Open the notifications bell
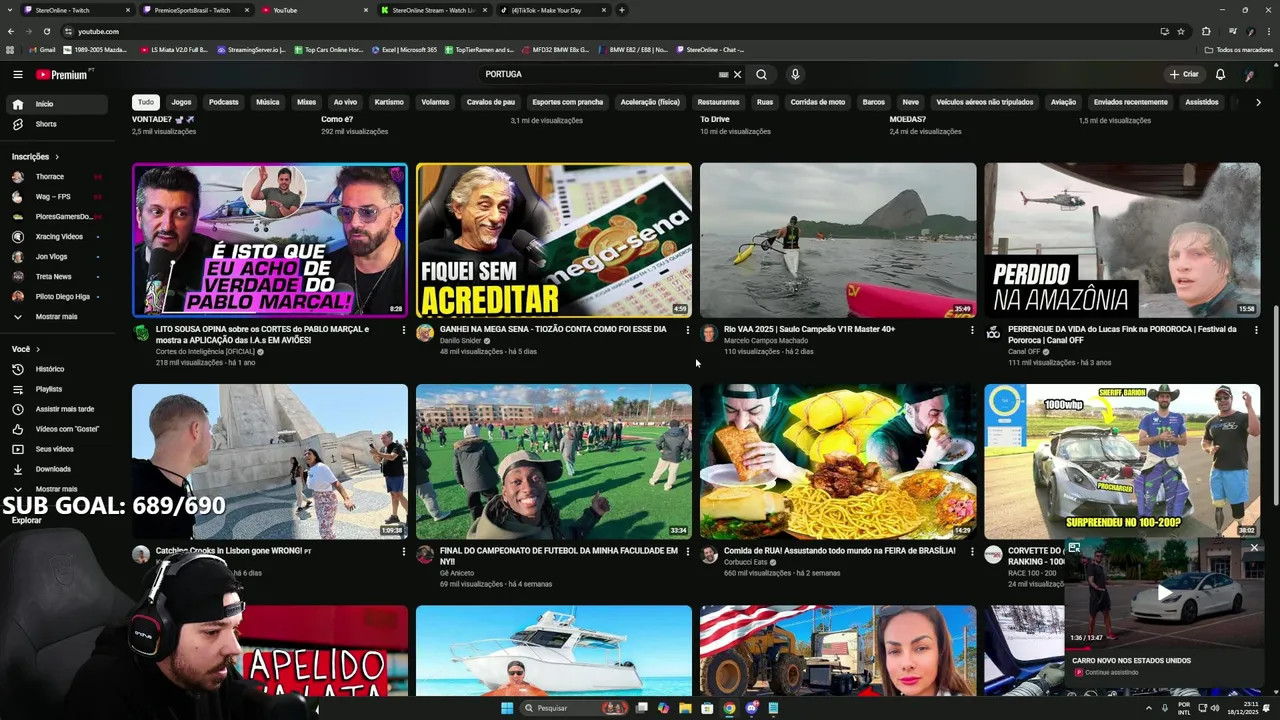The height and width of the screenshot is (720, 1280). pos(1220,74)
